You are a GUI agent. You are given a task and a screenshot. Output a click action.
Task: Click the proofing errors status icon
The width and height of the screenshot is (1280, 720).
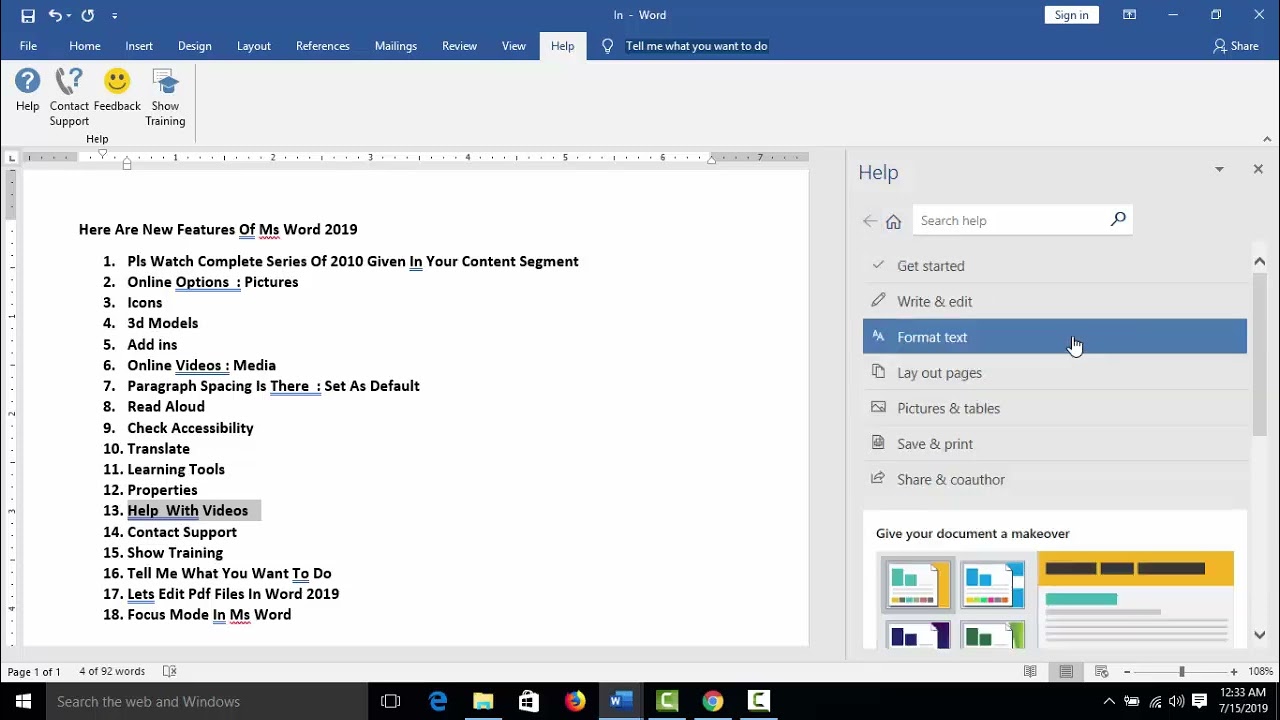point(170,672)
